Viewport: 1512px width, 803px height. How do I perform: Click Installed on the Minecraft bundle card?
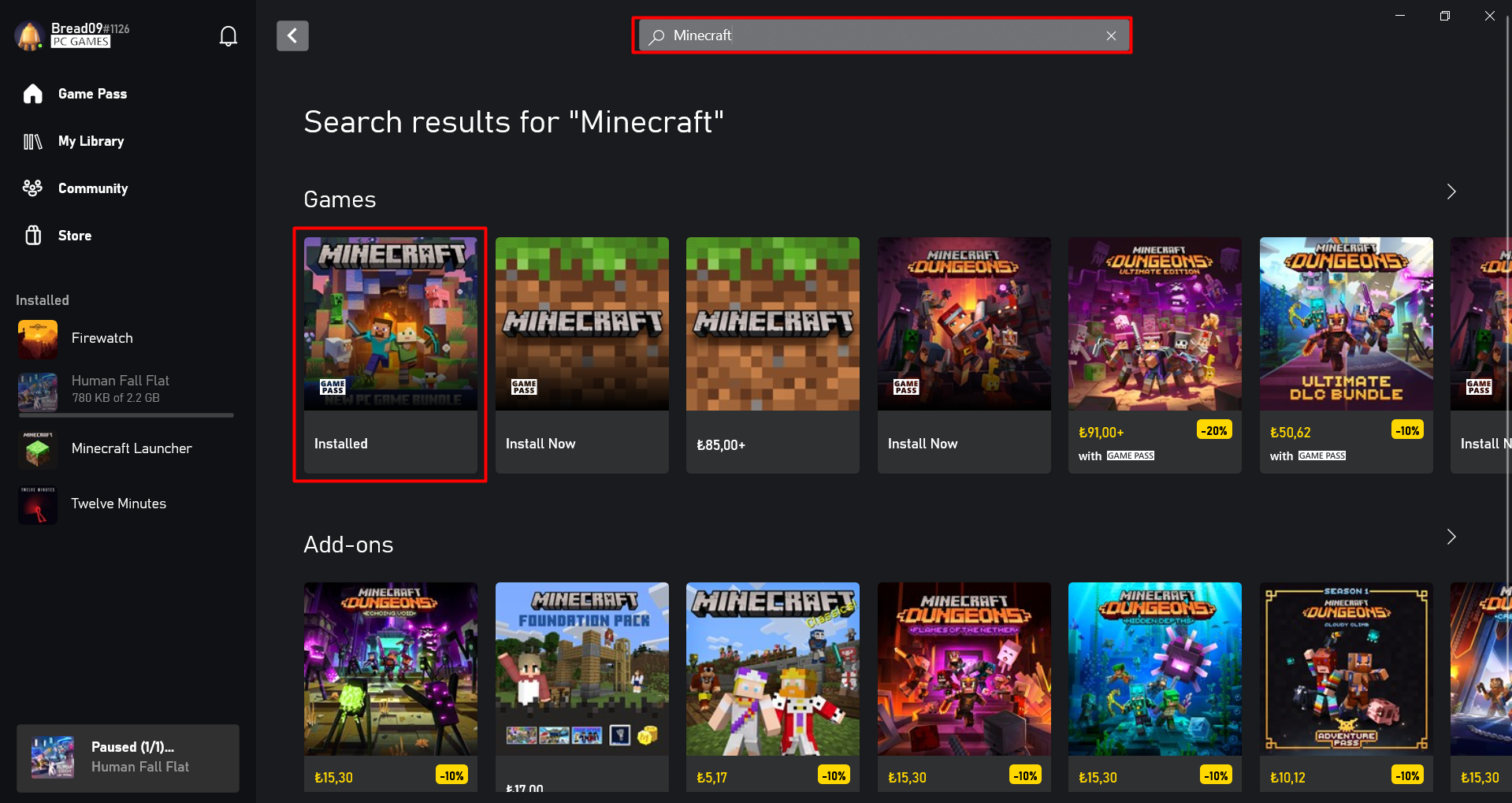click(x=341, y=444)
